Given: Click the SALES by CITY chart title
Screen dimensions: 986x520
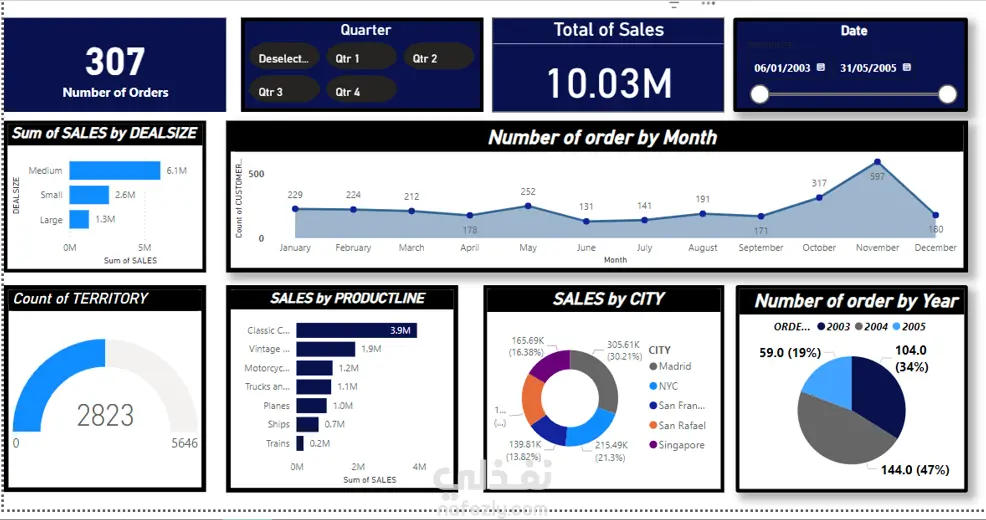Looking at the screenshot, I should [x=609, y=299].
